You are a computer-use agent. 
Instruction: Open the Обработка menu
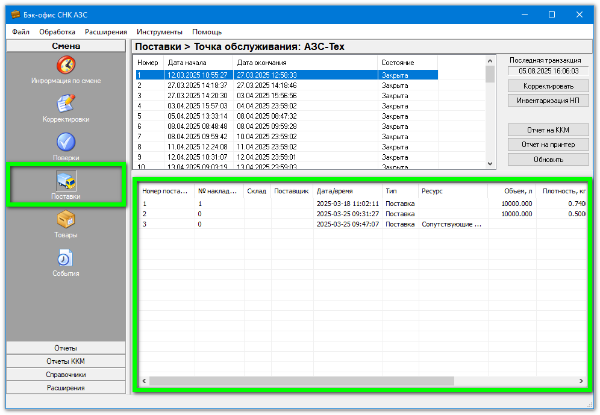(x=58, y=33)
